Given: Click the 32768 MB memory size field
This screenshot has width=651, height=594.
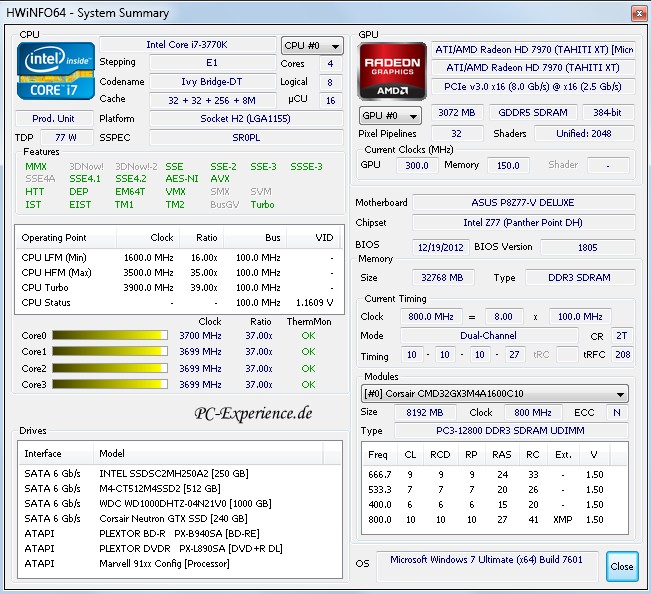Looking at the screenshot, I should click(443, 277).
